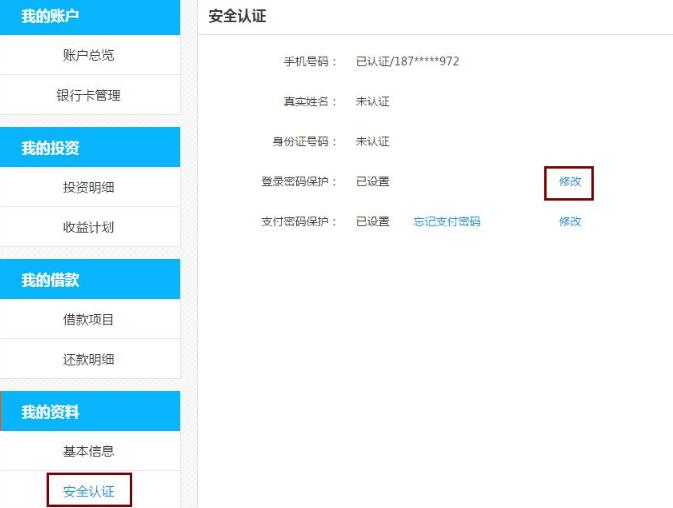Click the 支付密码保护 label
This screenshot has height=508, width=673.
298,221
